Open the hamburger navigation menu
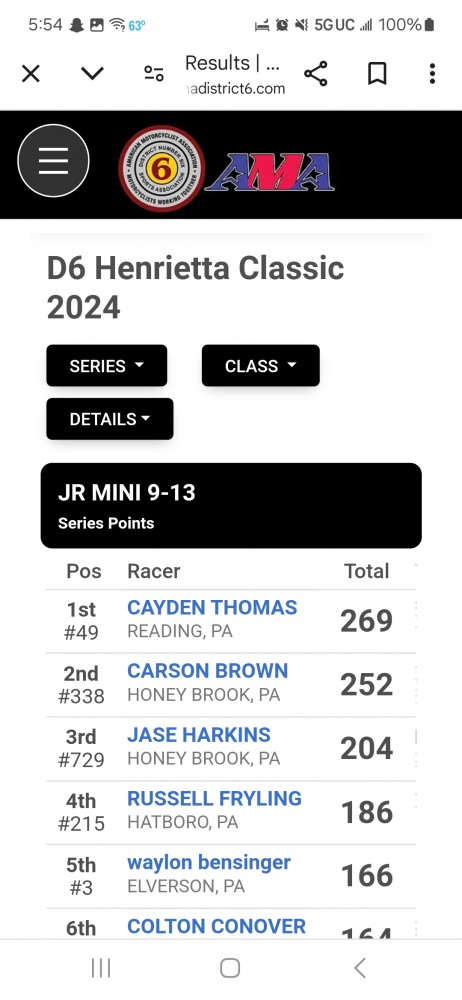Screen dimensions: 462x1000 (53, 161)
